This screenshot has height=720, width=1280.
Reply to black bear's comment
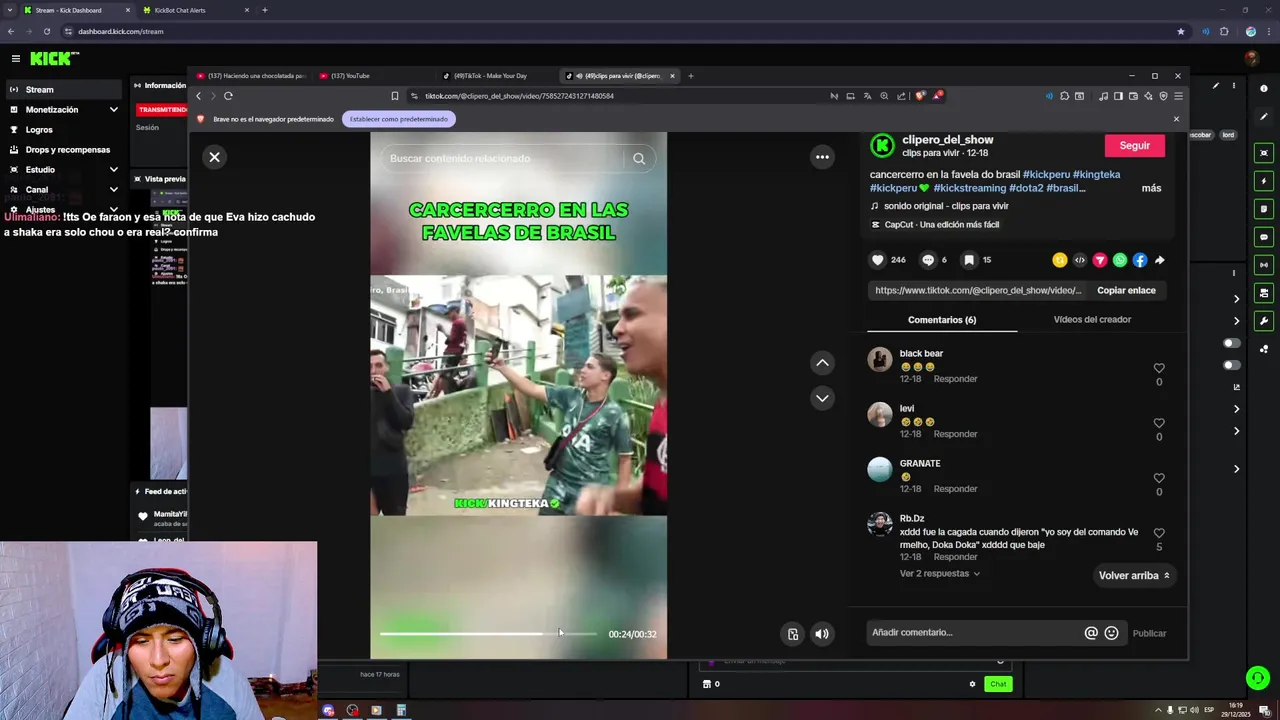coord(955,379)
